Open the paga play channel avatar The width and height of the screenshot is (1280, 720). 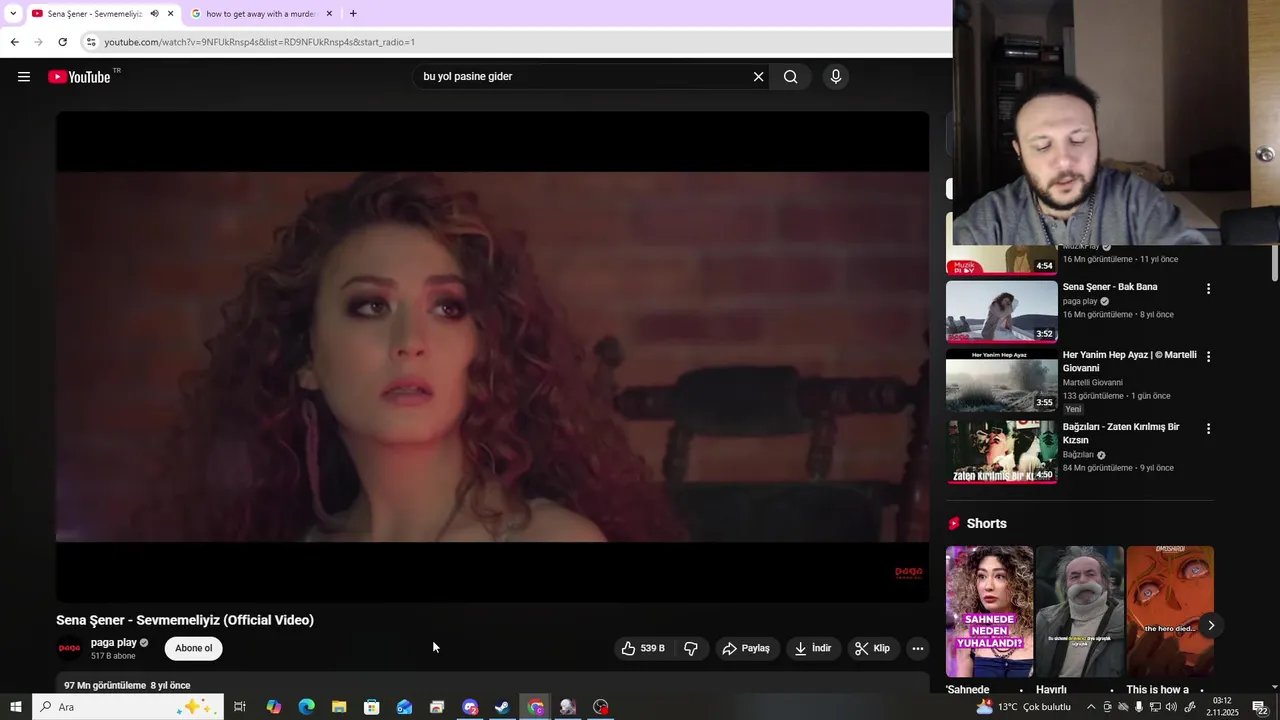coord(69,648)
